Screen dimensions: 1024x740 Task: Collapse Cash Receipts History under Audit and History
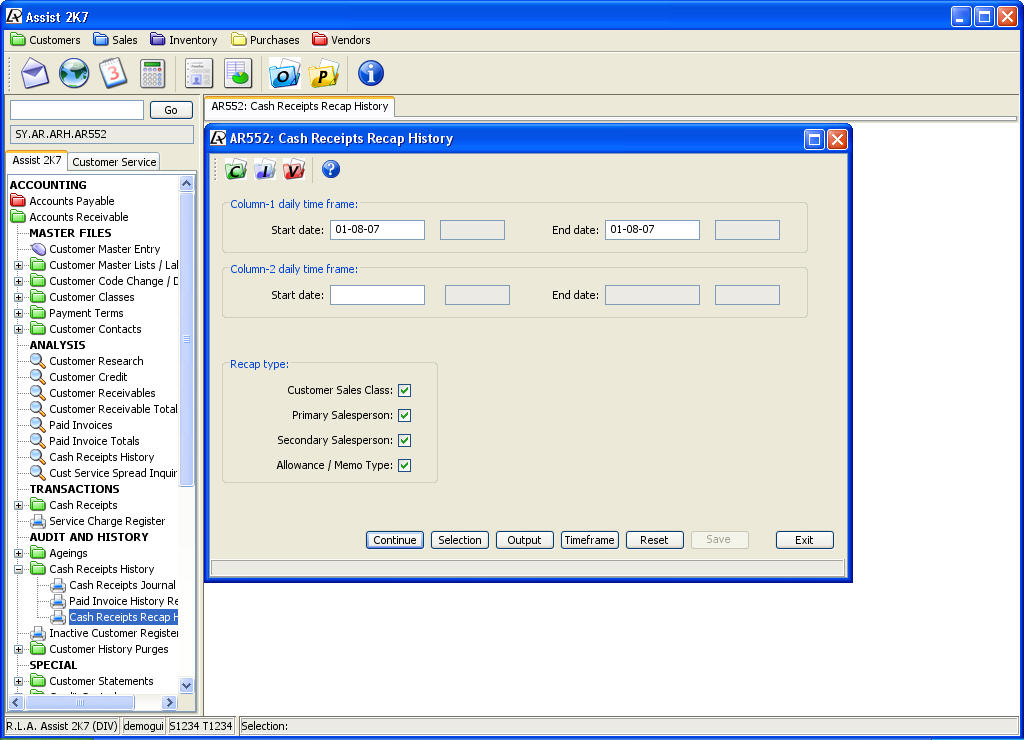tap(18, 570)
